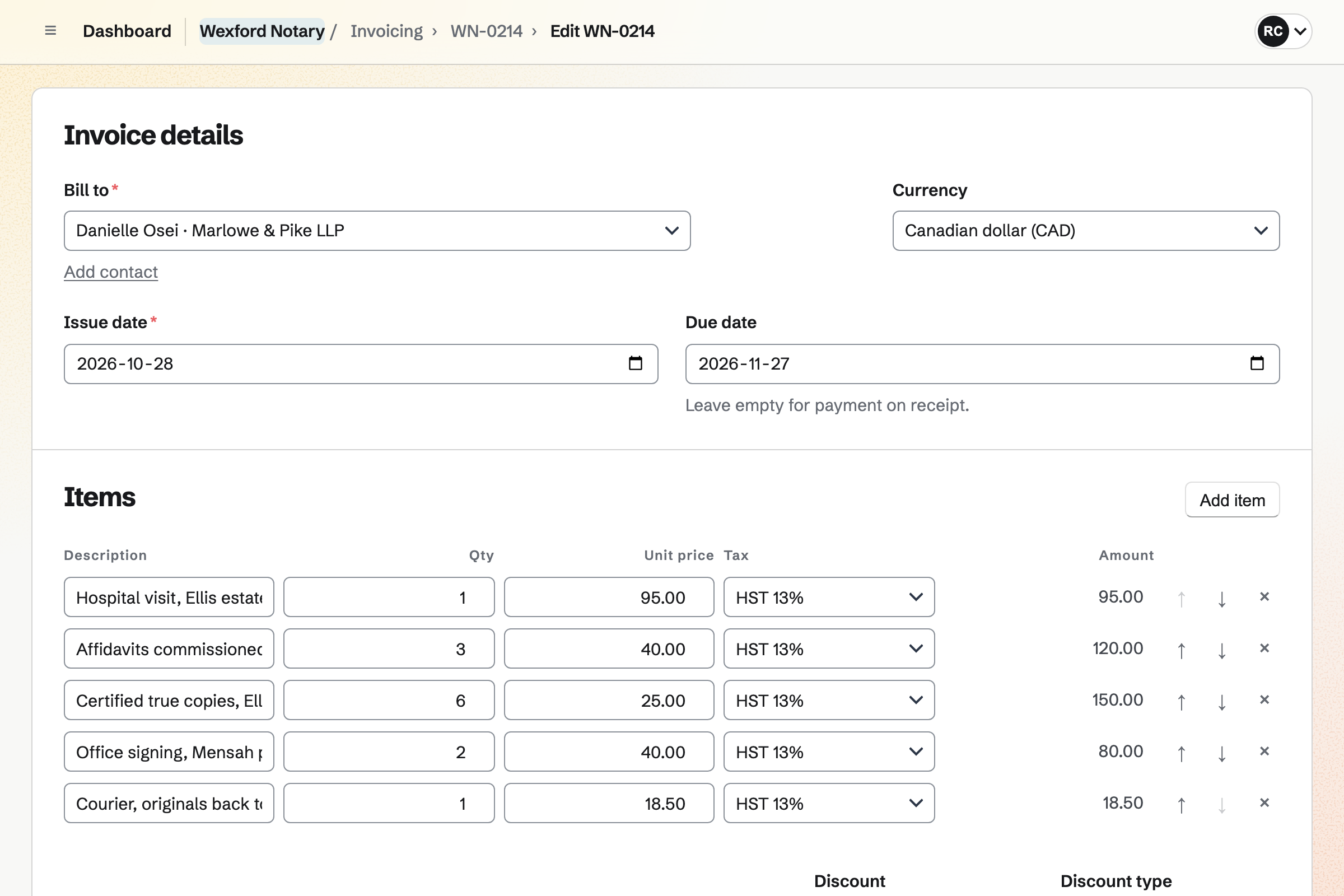Screen dimensions: 1344x896
Task: Move Office signing item down
Action: pyautogui.click(x=1222, y=753)
